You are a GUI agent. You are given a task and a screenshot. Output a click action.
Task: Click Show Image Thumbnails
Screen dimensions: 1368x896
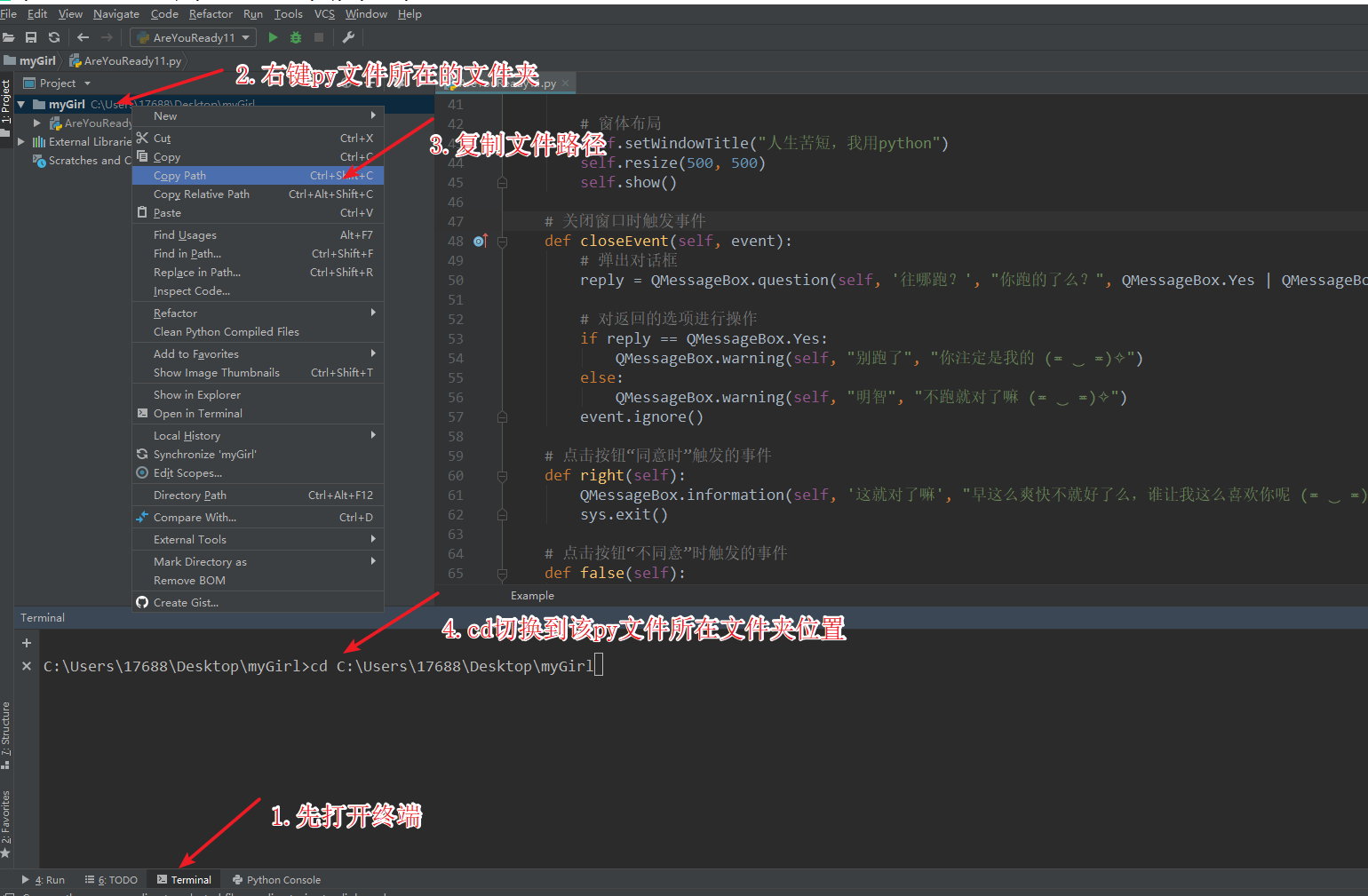tap(258, 372)
